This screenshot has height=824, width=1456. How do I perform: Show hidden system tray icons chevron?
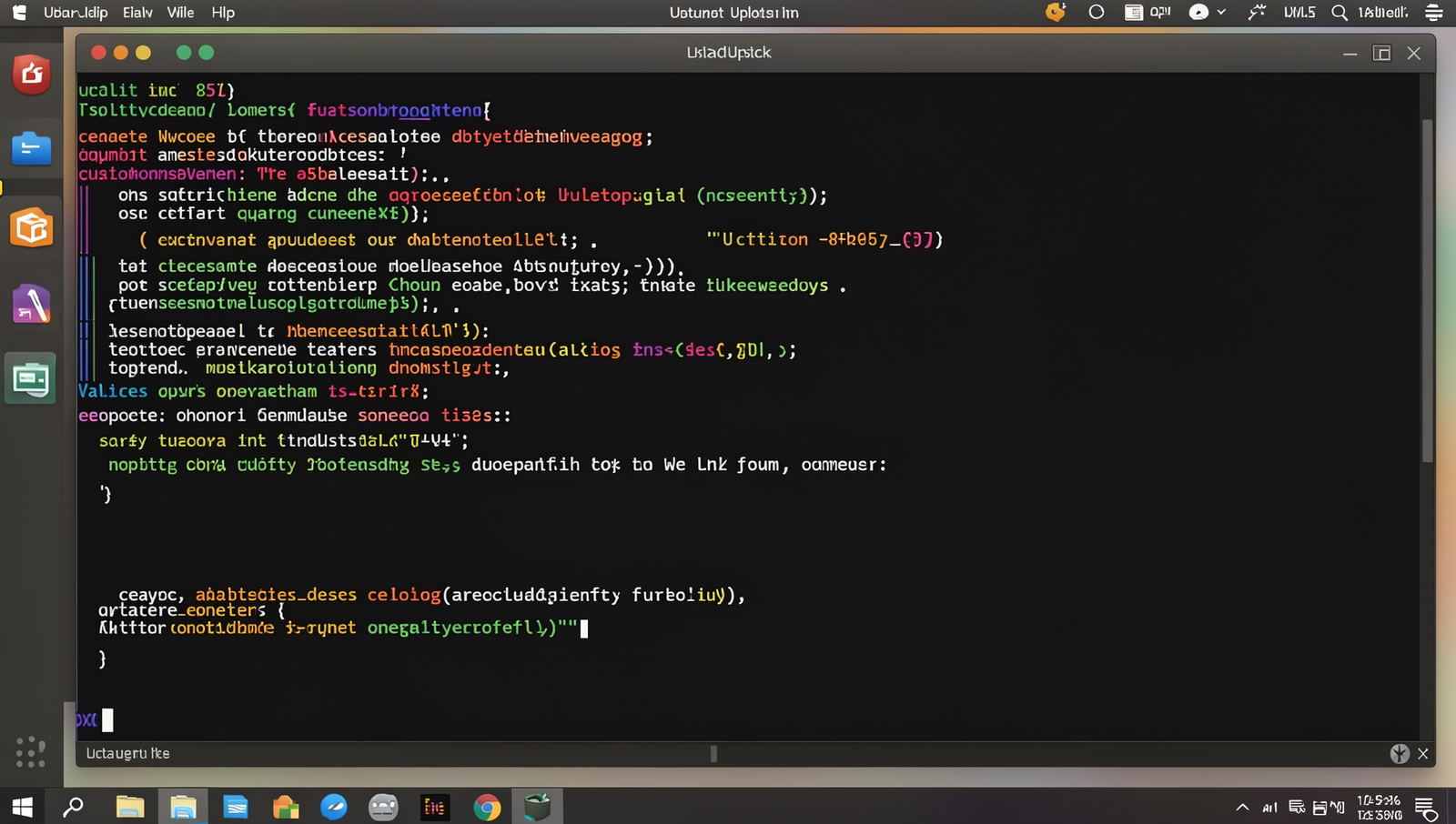tap(1242, 808)
